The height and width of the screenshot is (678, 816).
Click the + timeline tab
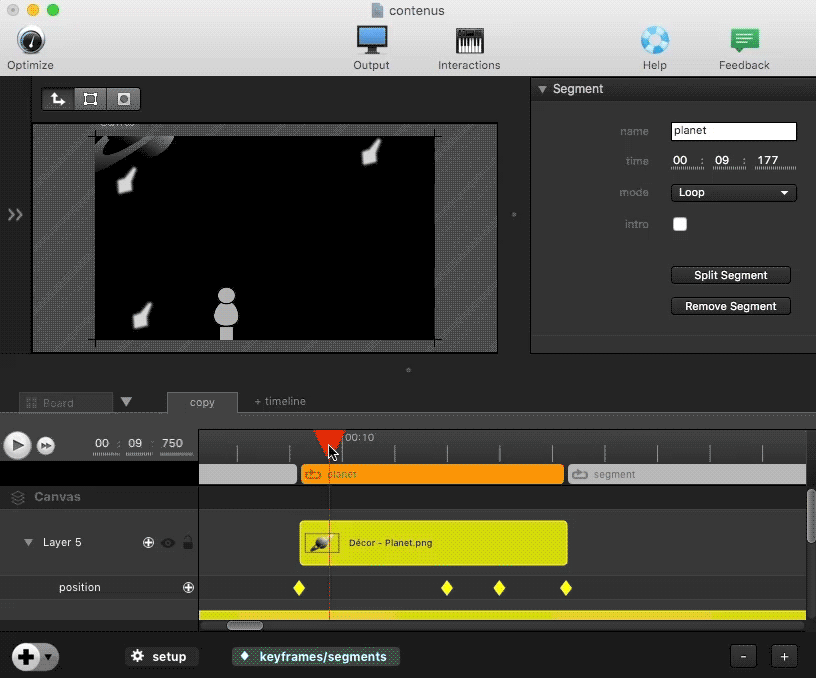(x=280, y=402)
